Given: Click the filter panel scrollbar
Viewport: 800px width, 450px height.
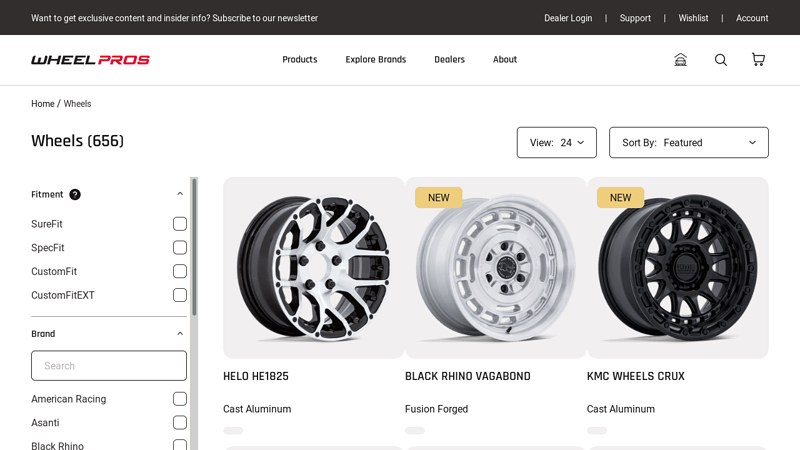Looking at the screenshot, I should pyautogui.click(x=194, y=246).
